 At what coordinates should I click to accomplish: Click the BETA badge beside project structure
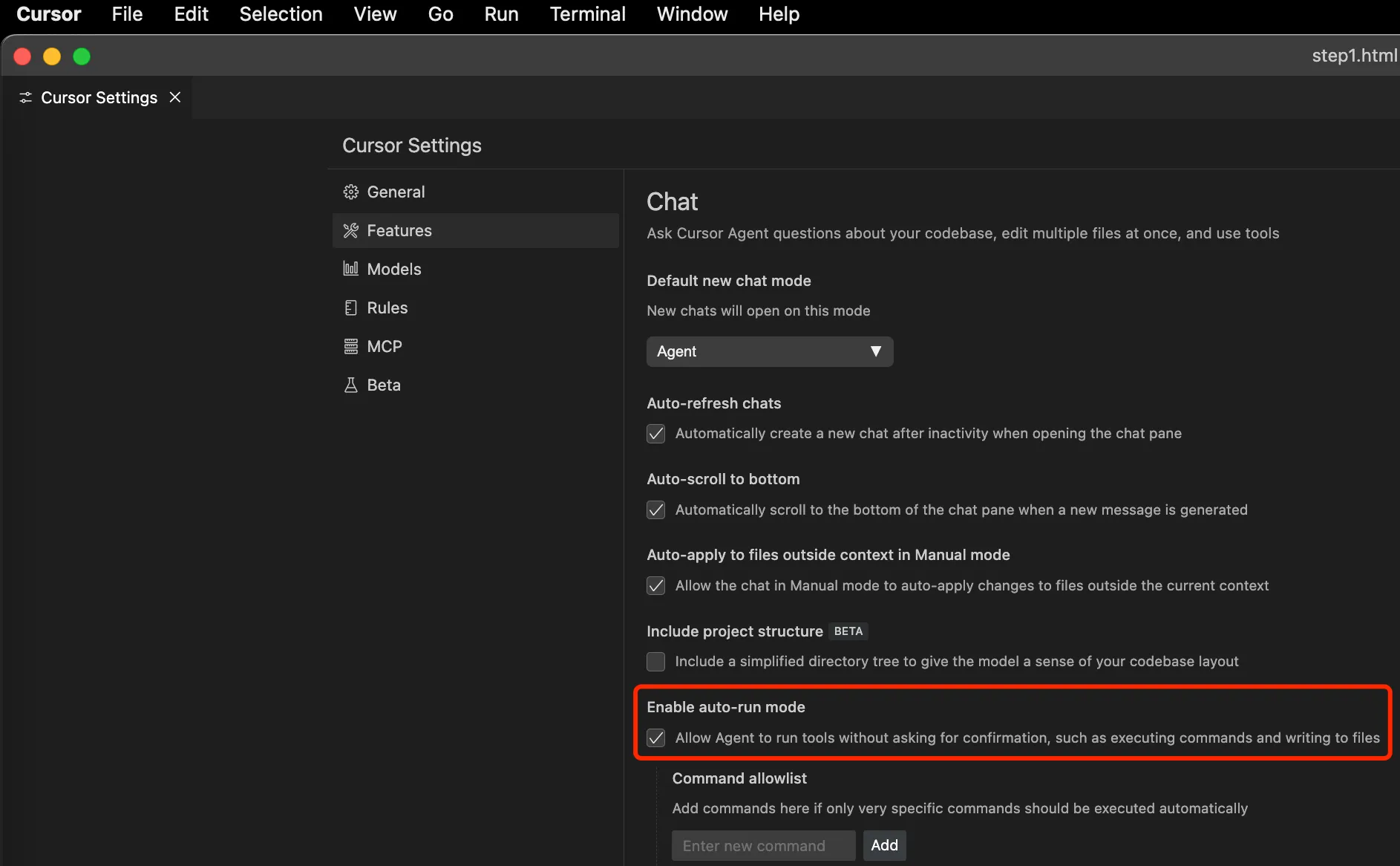tap(848, 631)
